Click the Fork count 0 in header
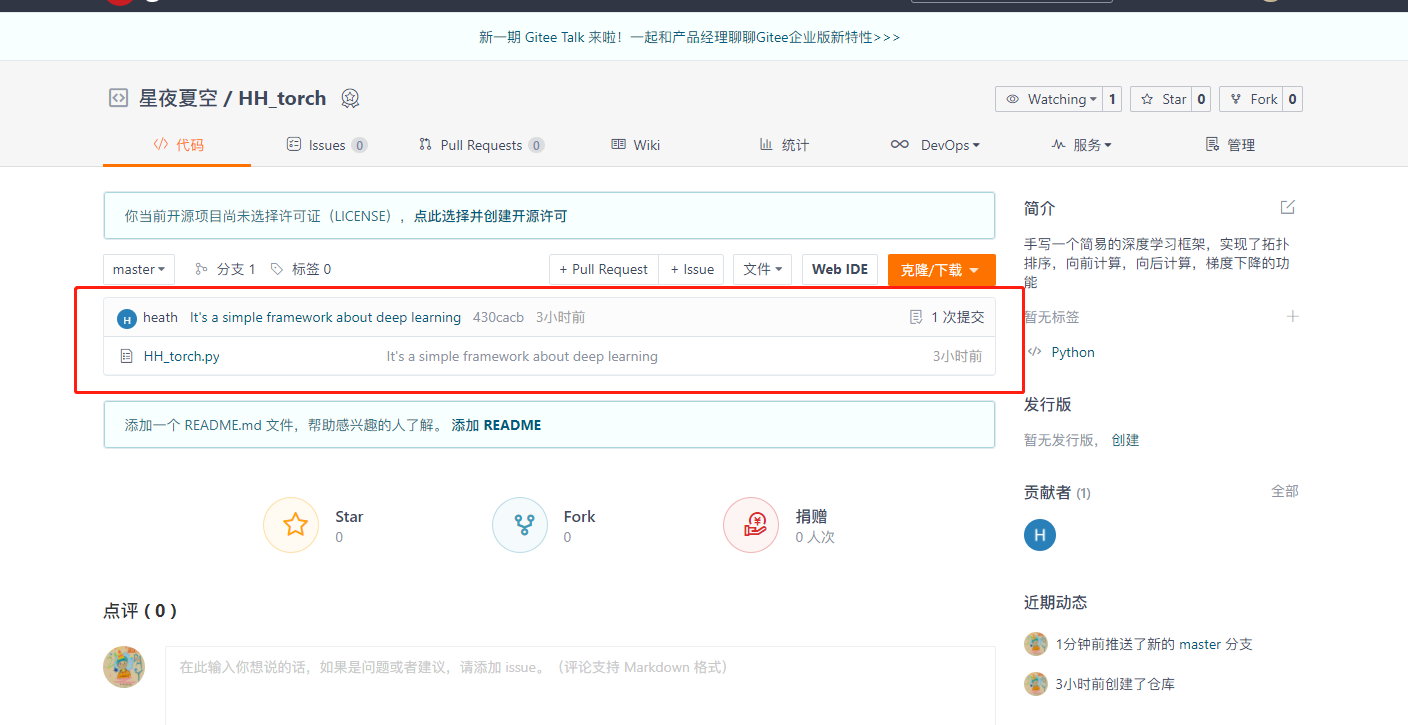 click(1292, 99)
